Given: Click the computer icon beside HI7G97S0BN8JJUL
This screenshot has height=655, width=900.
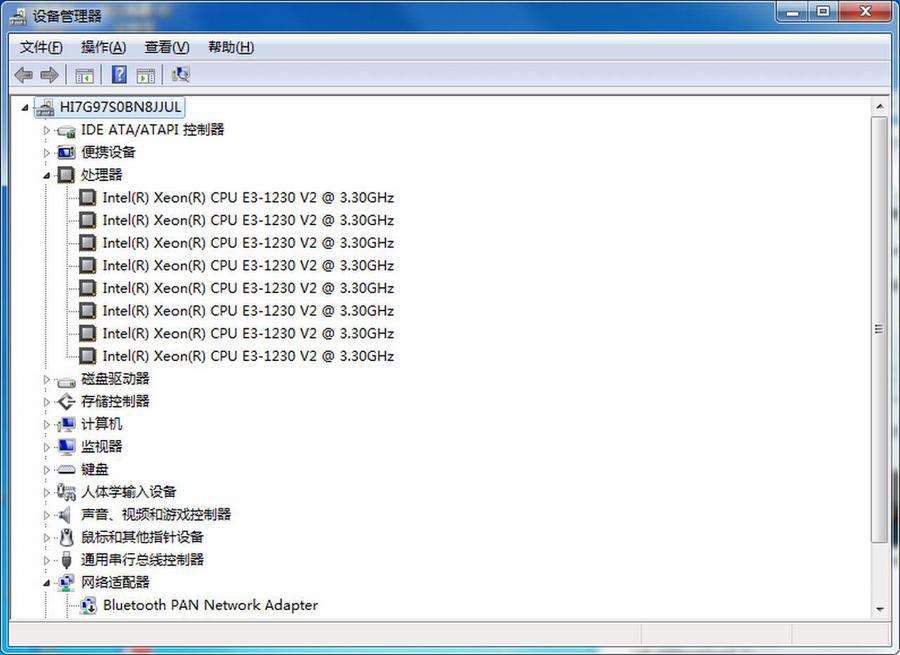Looking at the screenshot, I should 44,107.
